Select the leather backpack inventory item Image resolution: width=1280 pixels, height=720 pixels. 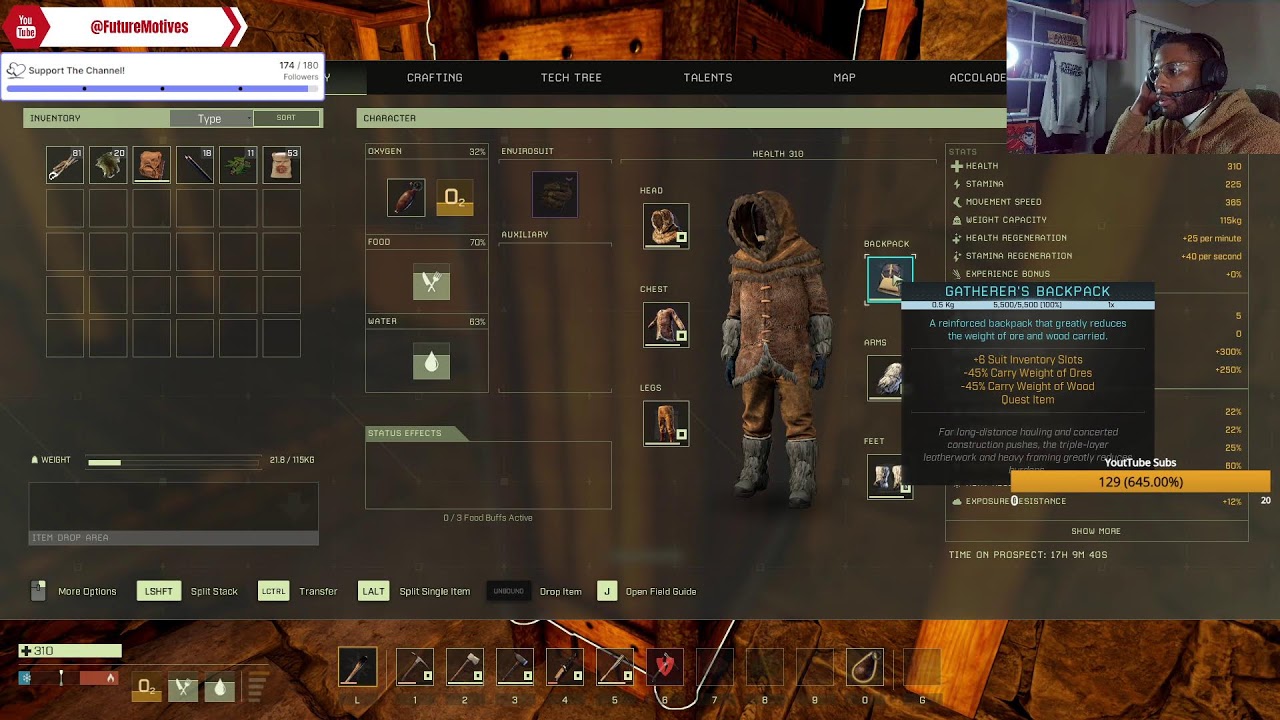pos(151,165)
